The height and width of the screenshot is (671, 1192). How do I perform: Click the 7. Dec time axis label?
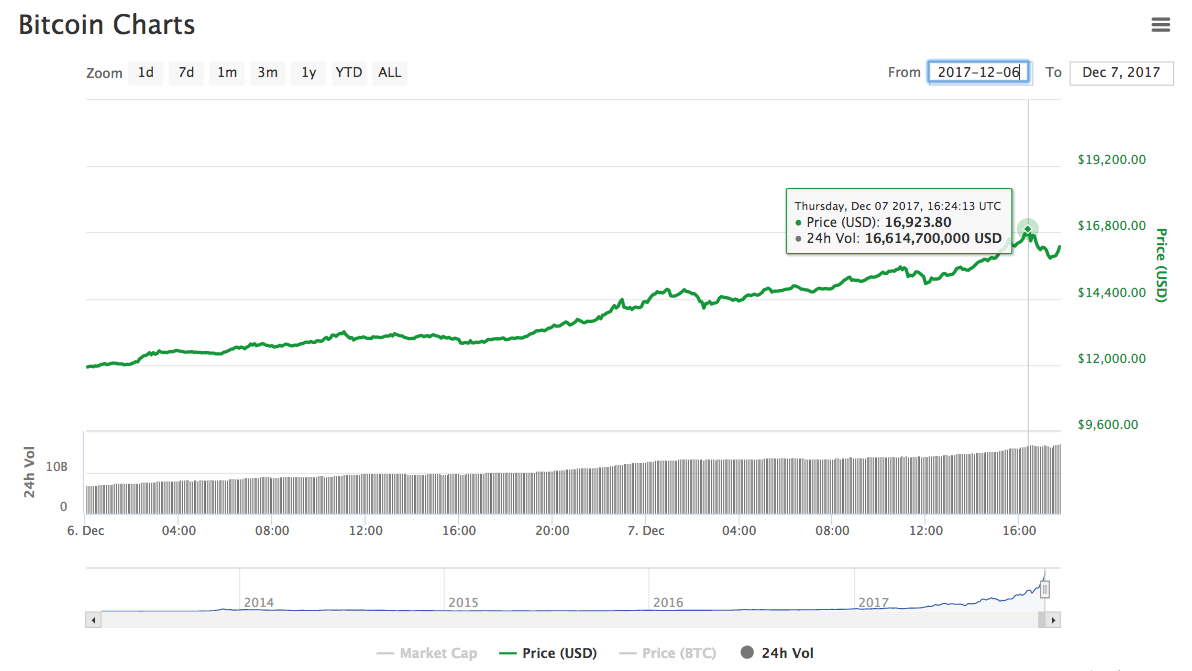(x=645, y=530)
